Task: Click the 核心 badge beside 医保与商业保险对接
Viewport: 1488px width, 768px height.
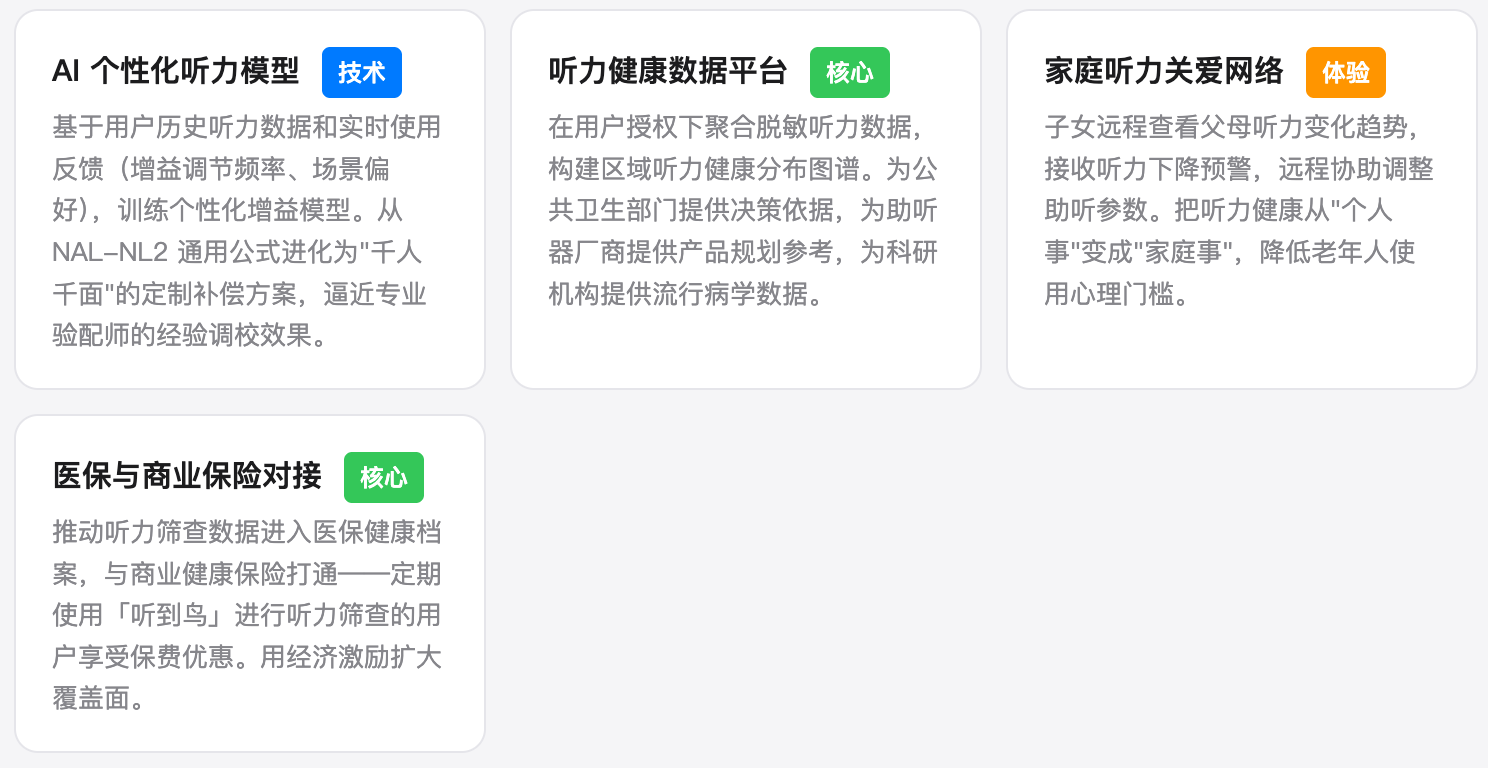Action: tap(384, 477)
